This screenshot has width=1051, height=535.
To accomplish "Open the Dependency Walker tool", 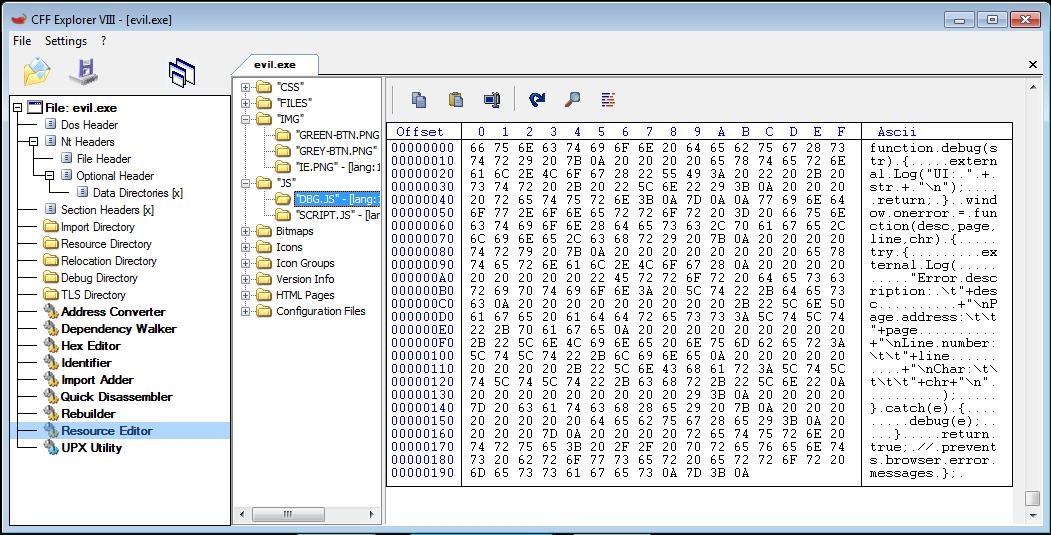I will click(x=119, y=329).
